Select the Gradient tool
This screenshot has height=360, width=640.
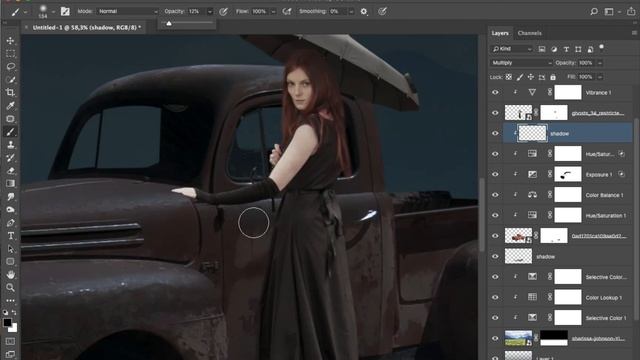tap(11, 184)
